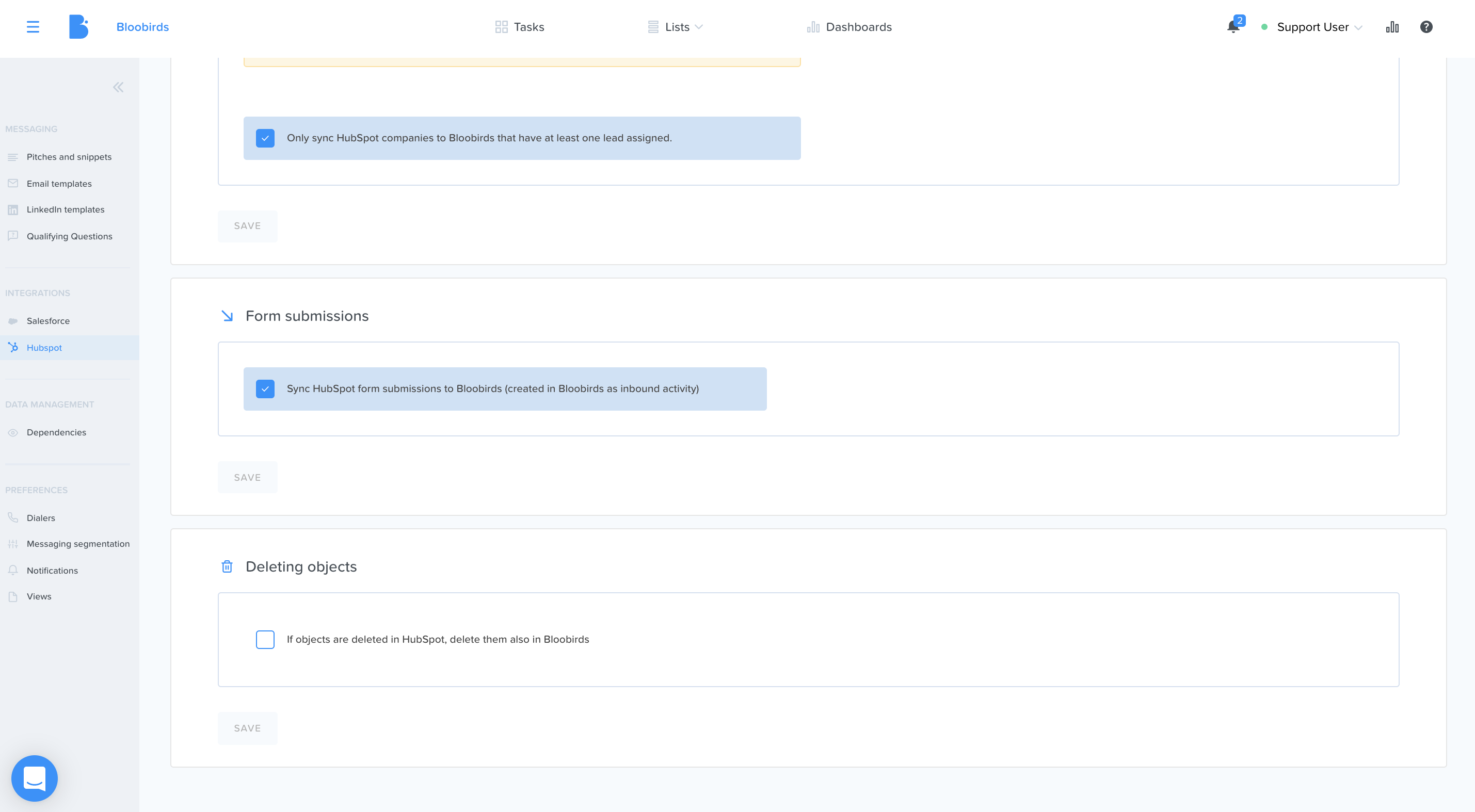
Task: Collapse the sidebar with double chevron
Action: (118, 87)
